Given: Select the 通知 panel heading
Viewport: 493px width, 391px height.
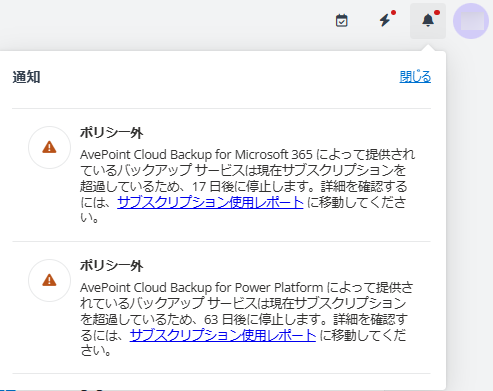Looking at the screenshot, I should pyautogui.click(x=26, y=77).
